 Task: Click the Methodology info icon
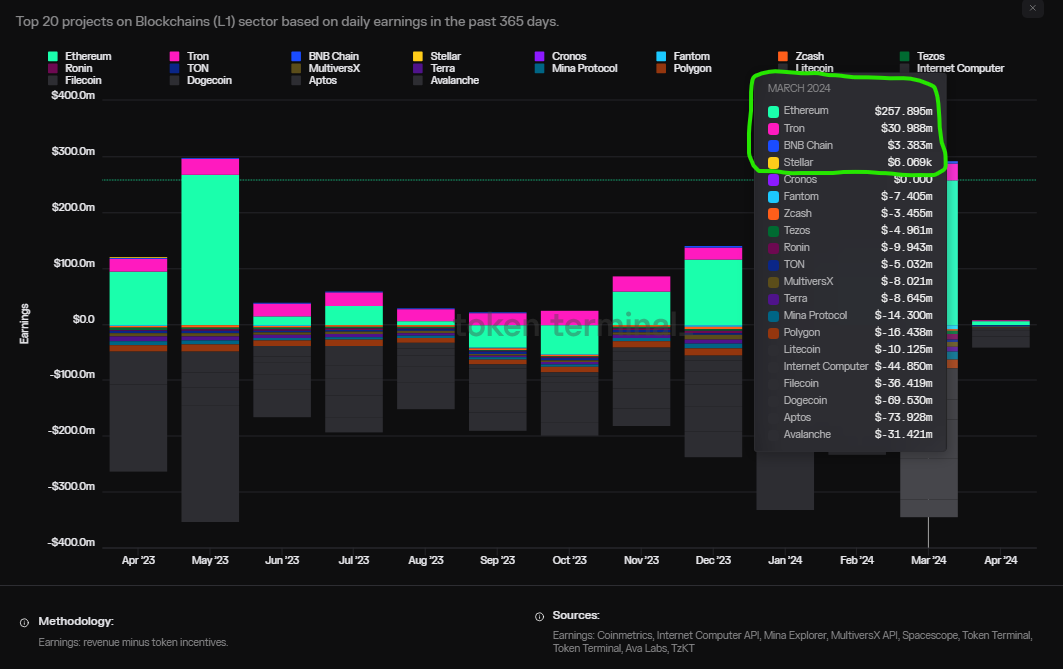click(24, 622)
